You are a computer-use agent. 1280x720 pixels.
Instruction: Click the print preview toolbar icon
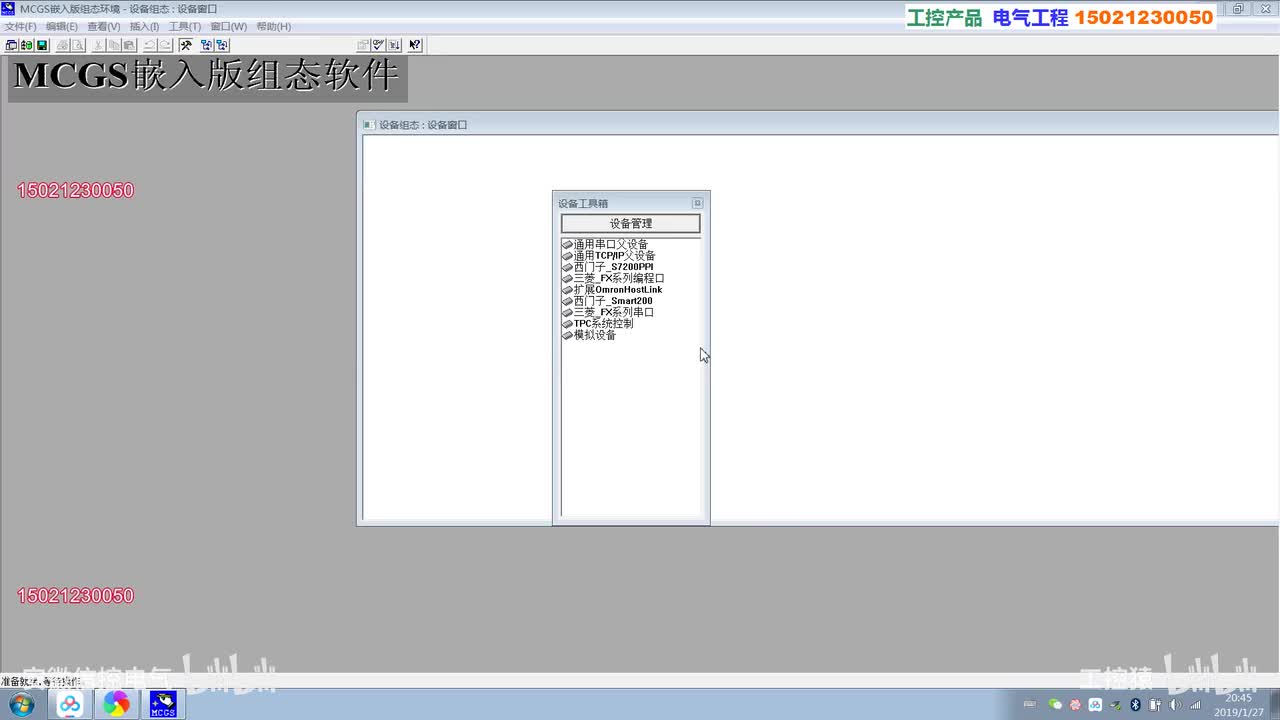click(x=77, y=45)
